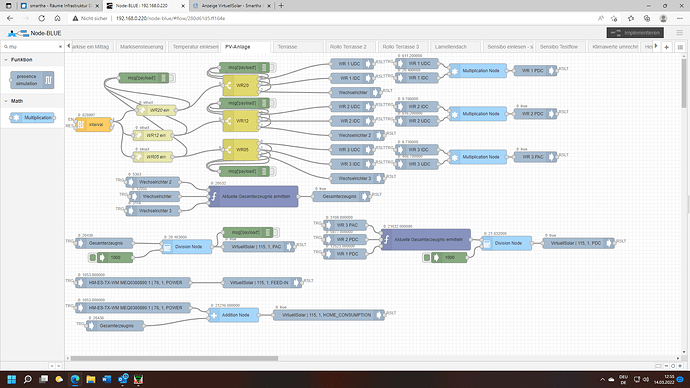
Task: Select the yellow WR05 switch node
Action: [241, 150]
